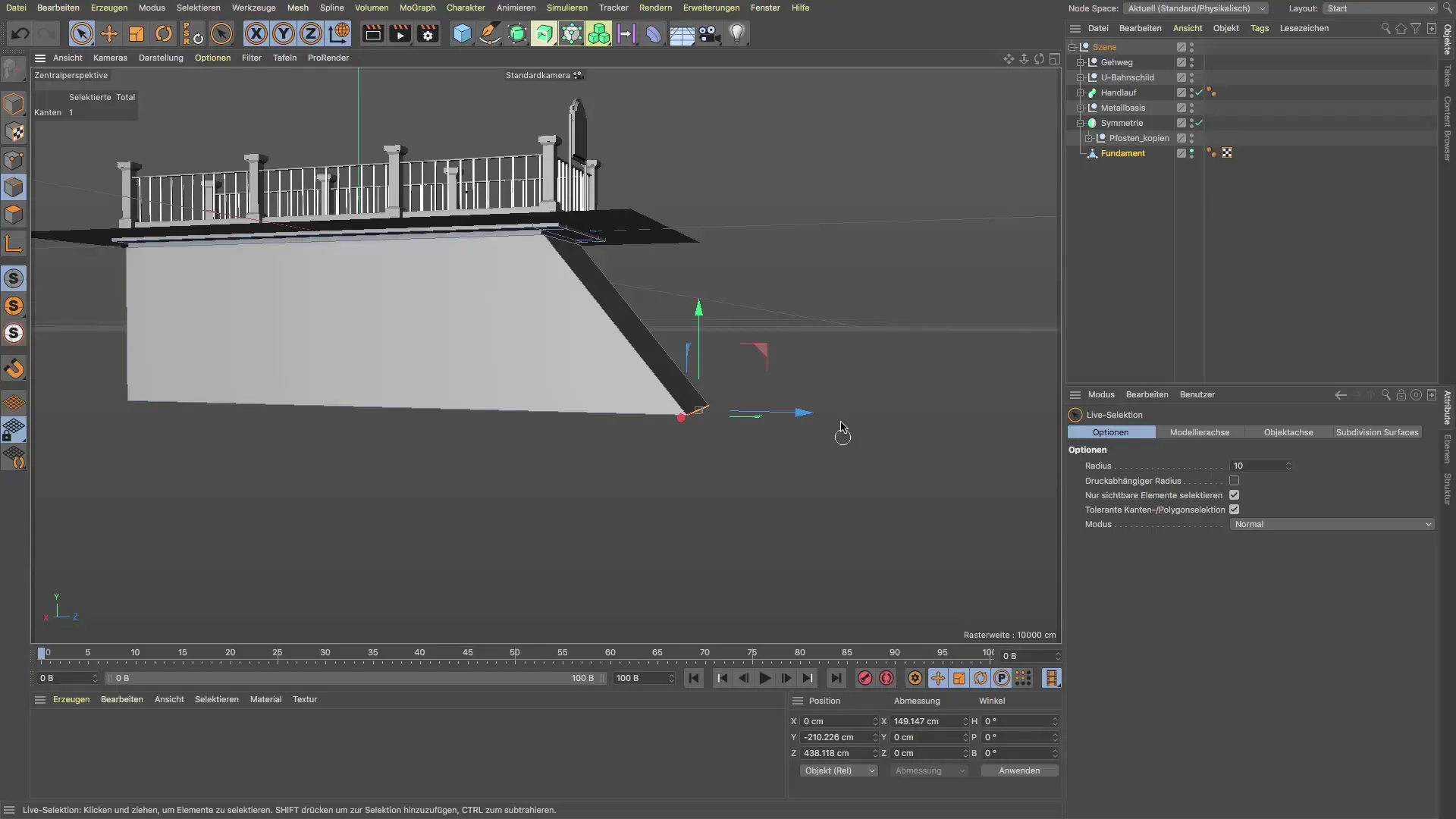
Task: Toggle the Symmetrie generator green checkmark
Action: (1200, 123)
